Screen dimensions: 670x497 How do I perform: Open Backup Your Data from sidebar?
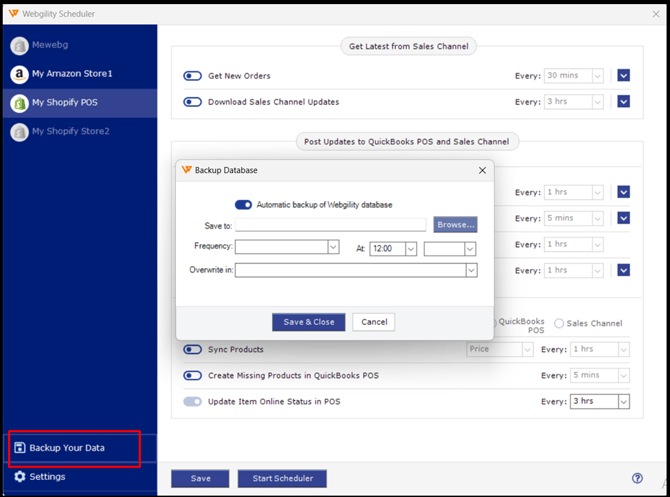coord(67,448)
